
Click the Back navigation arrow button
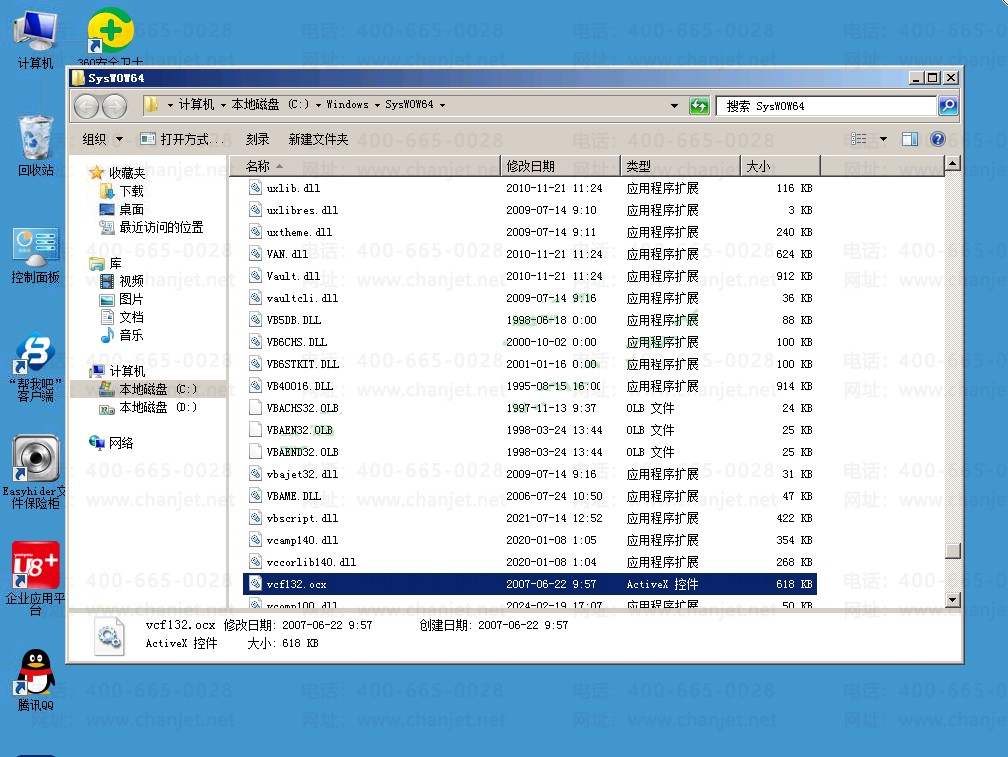point(87,106)
